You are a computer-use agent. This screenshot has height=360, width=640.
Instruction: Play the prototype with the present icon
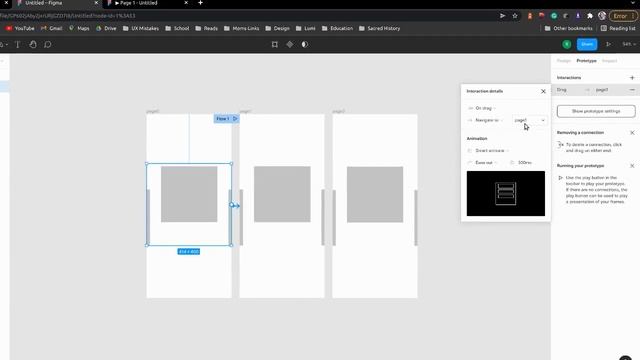(609, 44)
